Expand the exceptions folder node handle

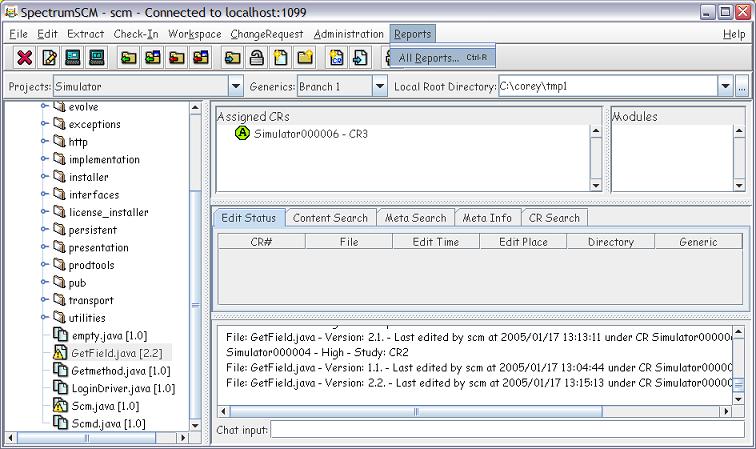45,123
